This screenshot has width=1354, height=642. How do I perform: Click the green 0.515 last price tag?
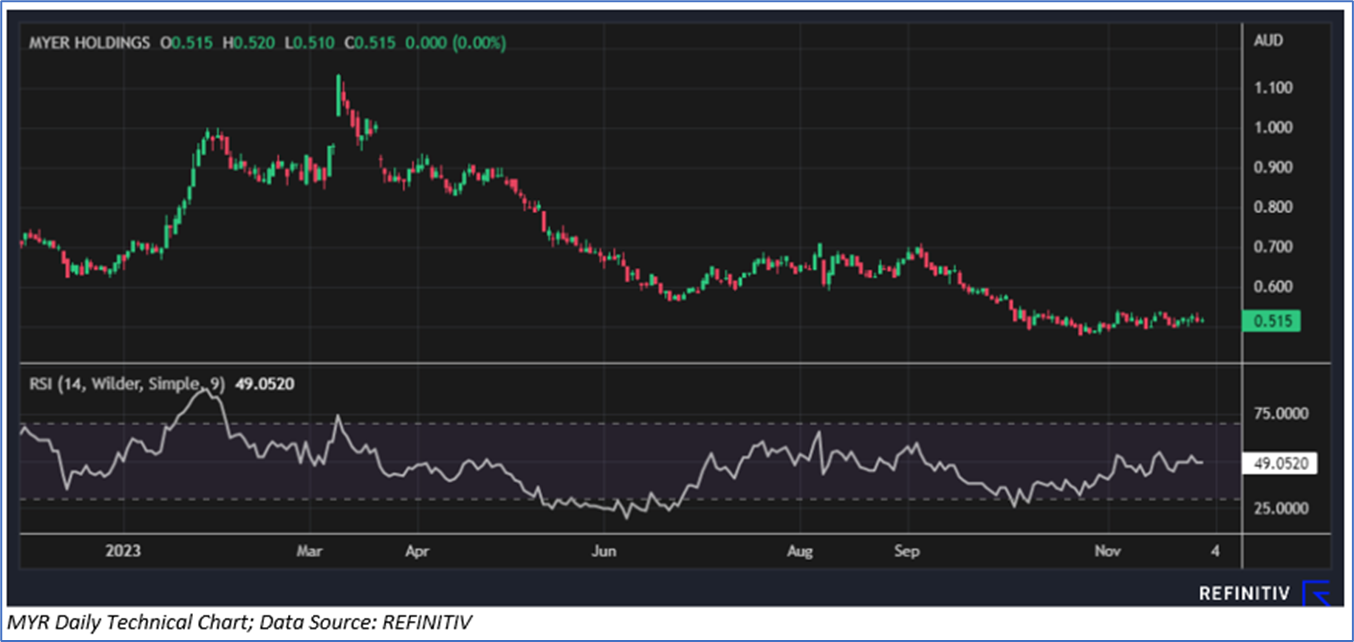[1270, 321]
